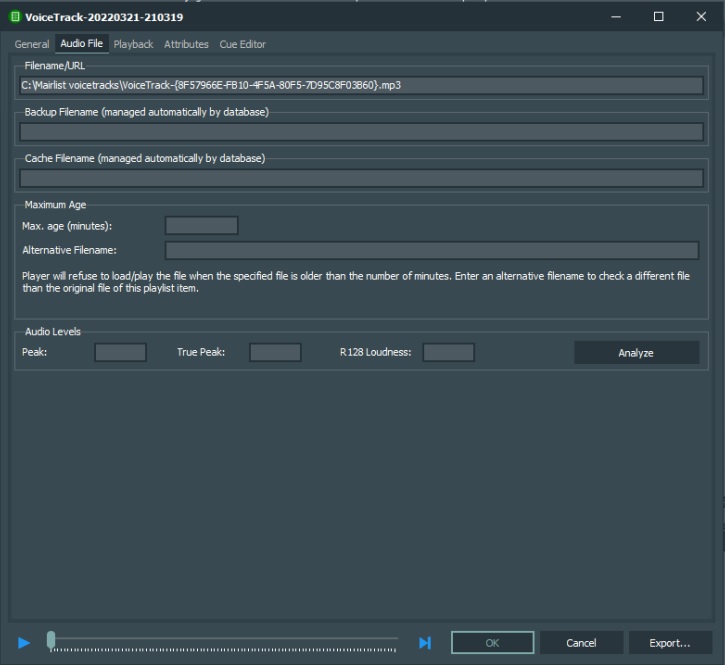
Task: Click the Export... button
Action: [x=670, y=643]
